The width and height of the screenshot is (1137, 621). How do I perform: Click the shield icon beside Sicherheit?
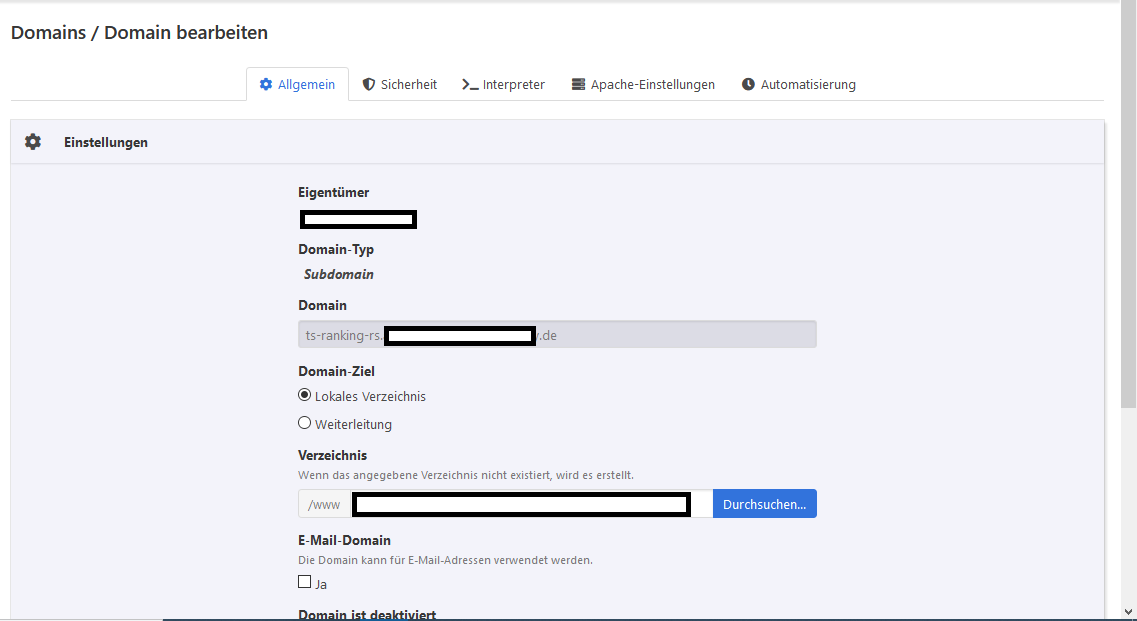click(x=369, y=85)
